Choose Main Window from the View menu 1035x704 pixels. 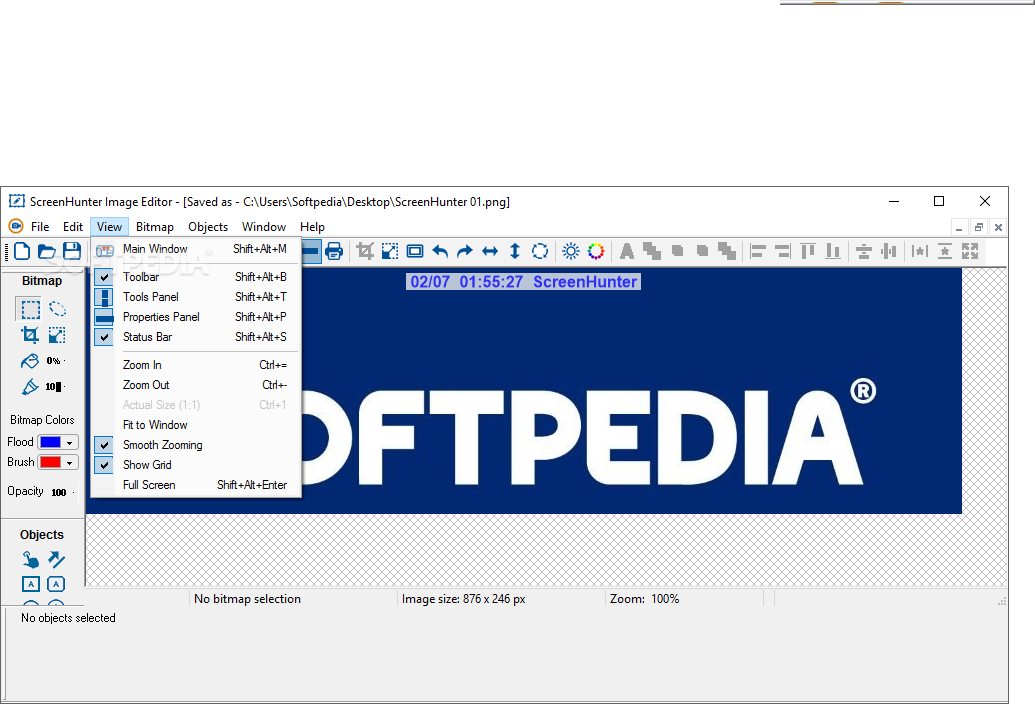(x=196, y=249)
